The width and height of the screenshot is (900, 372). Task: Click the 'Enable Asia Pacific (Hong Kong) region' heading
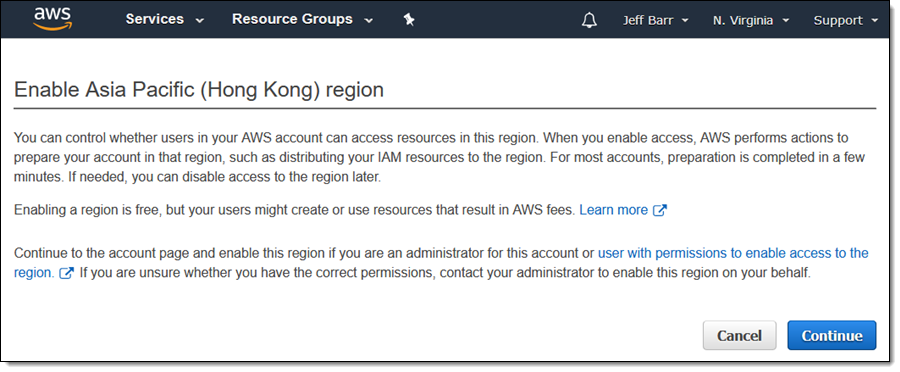point(199,90)
